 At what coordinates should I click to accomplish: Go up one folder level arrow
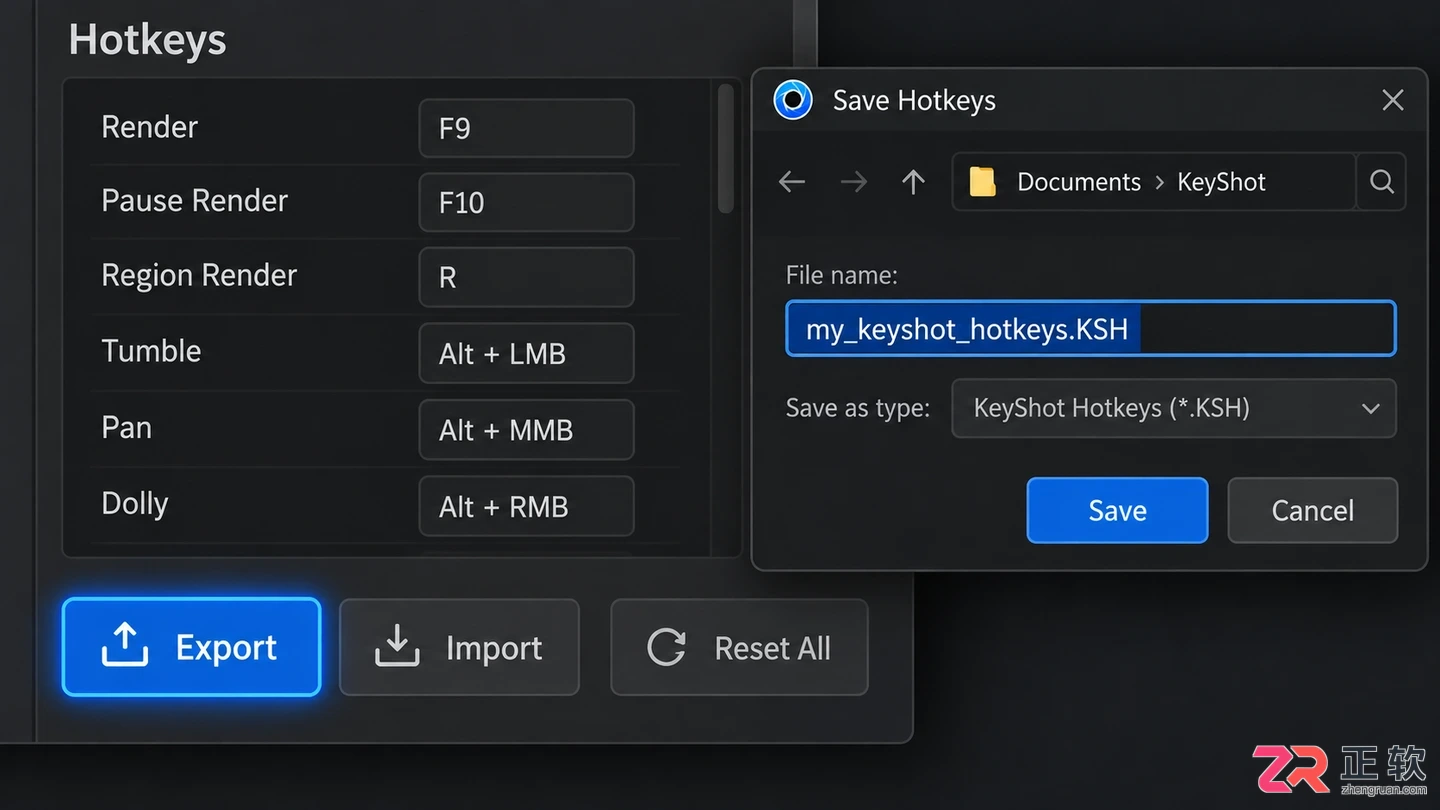(913, 181)
